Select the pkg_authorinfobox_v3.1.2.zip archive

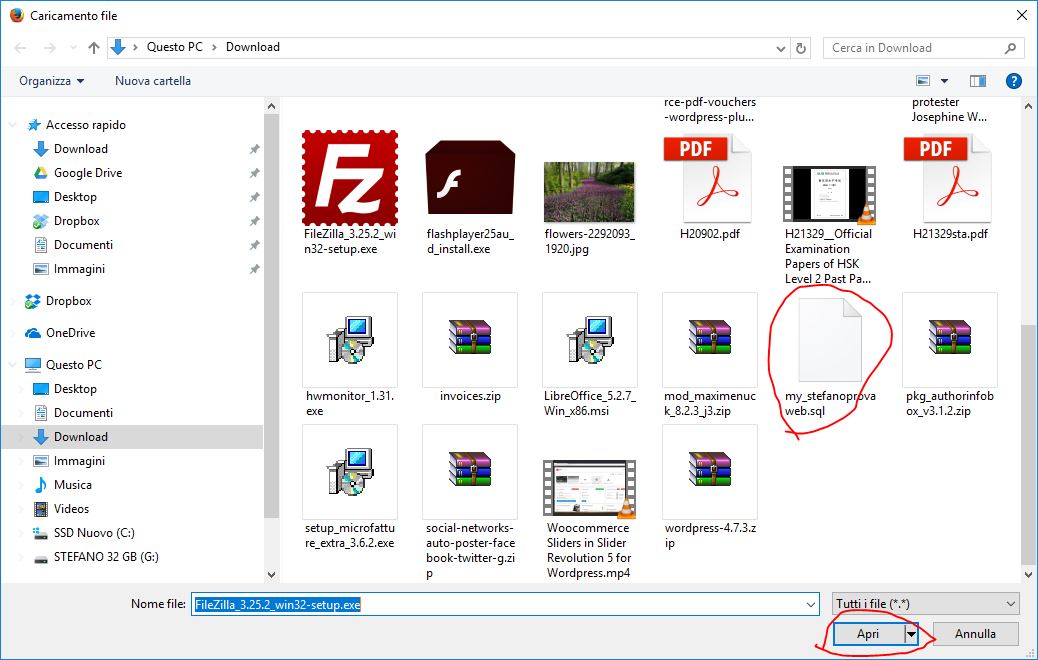point(949,340)
